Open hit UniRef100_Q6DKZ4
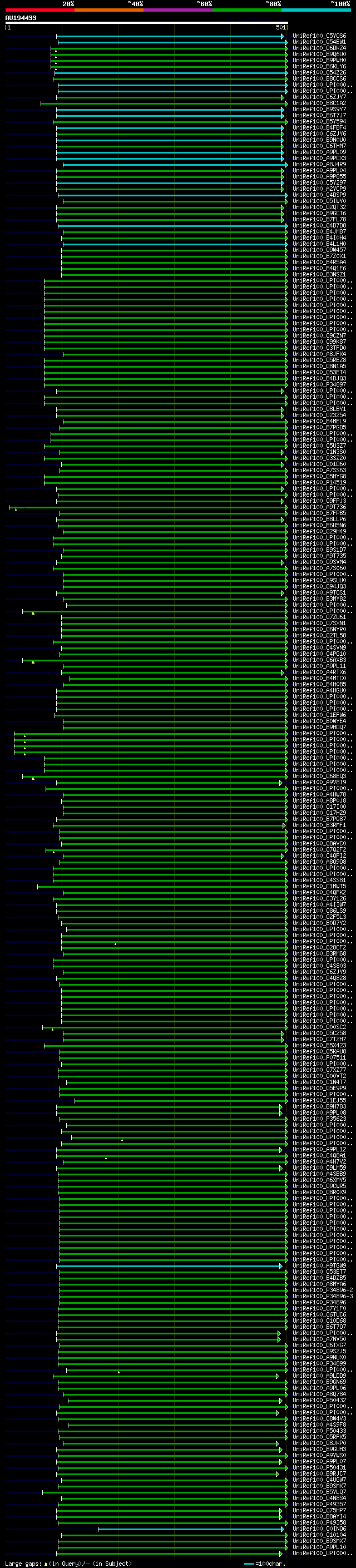 319,48
